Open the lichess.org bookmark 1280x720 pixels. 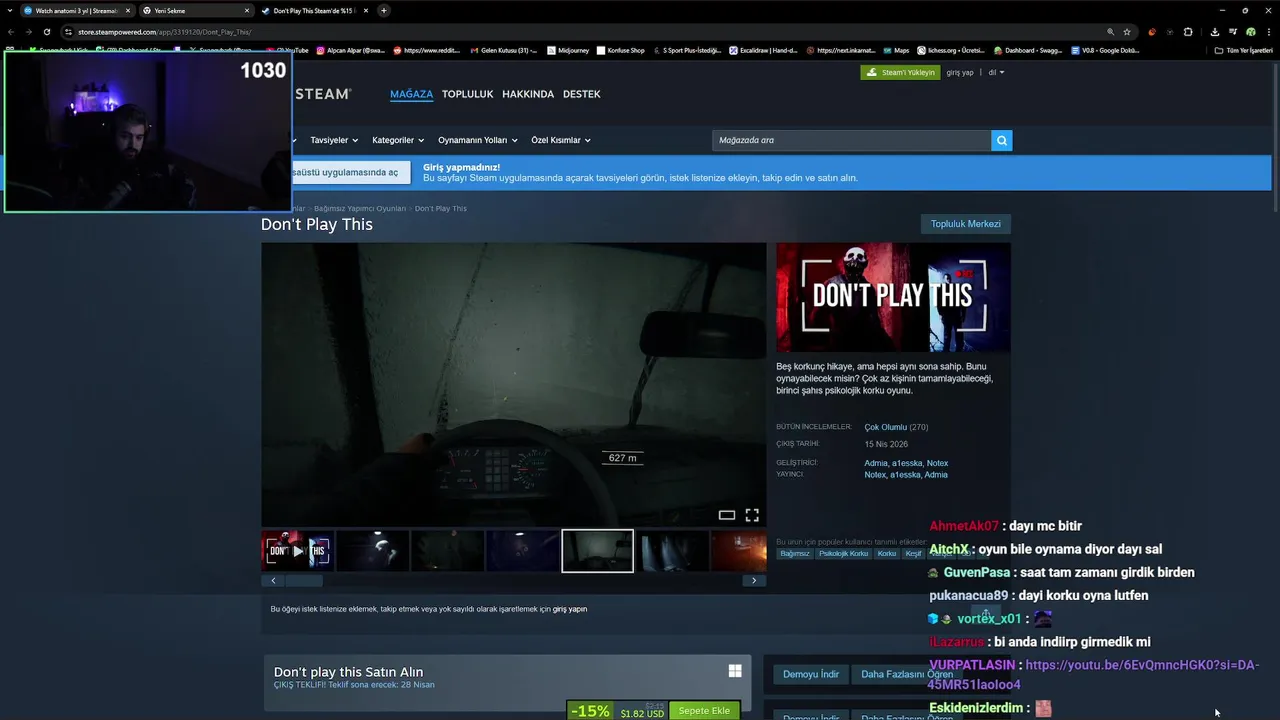tap(951, 50)
